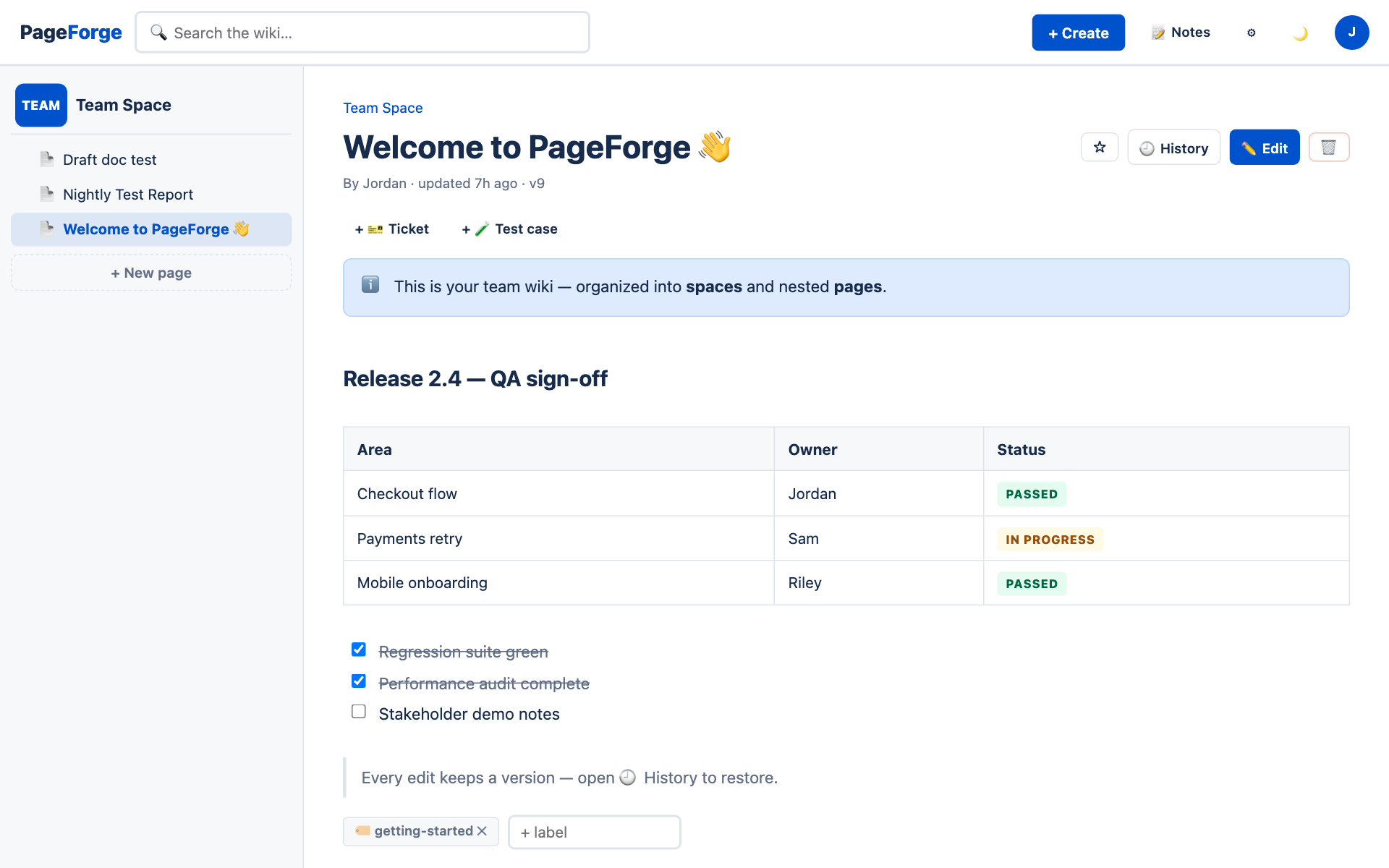Screen dimensions: 1389x868
Task: Click PASSED badge for Checkout flow
Action: tap(1032, 494)
